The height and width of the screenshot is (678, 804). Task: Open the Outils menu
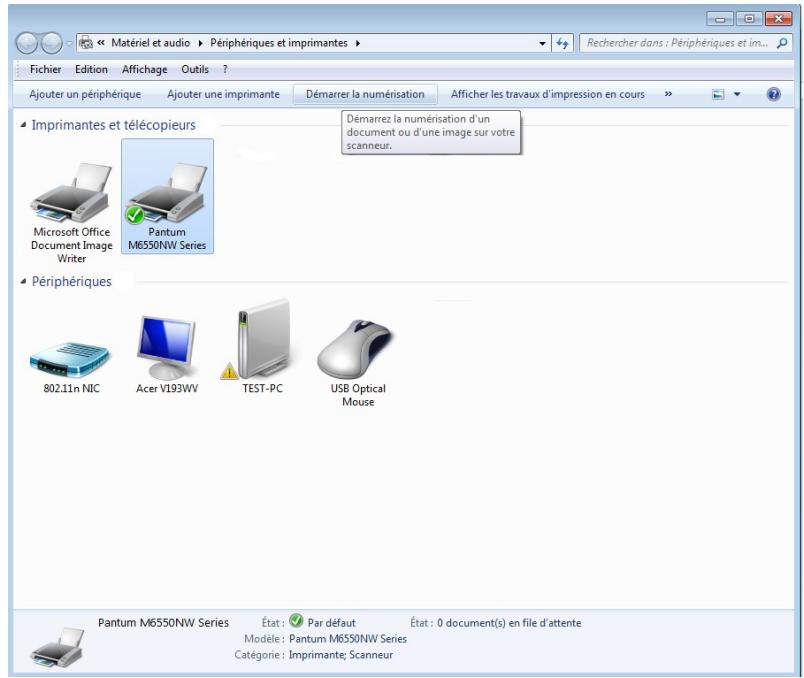[195, 69]
